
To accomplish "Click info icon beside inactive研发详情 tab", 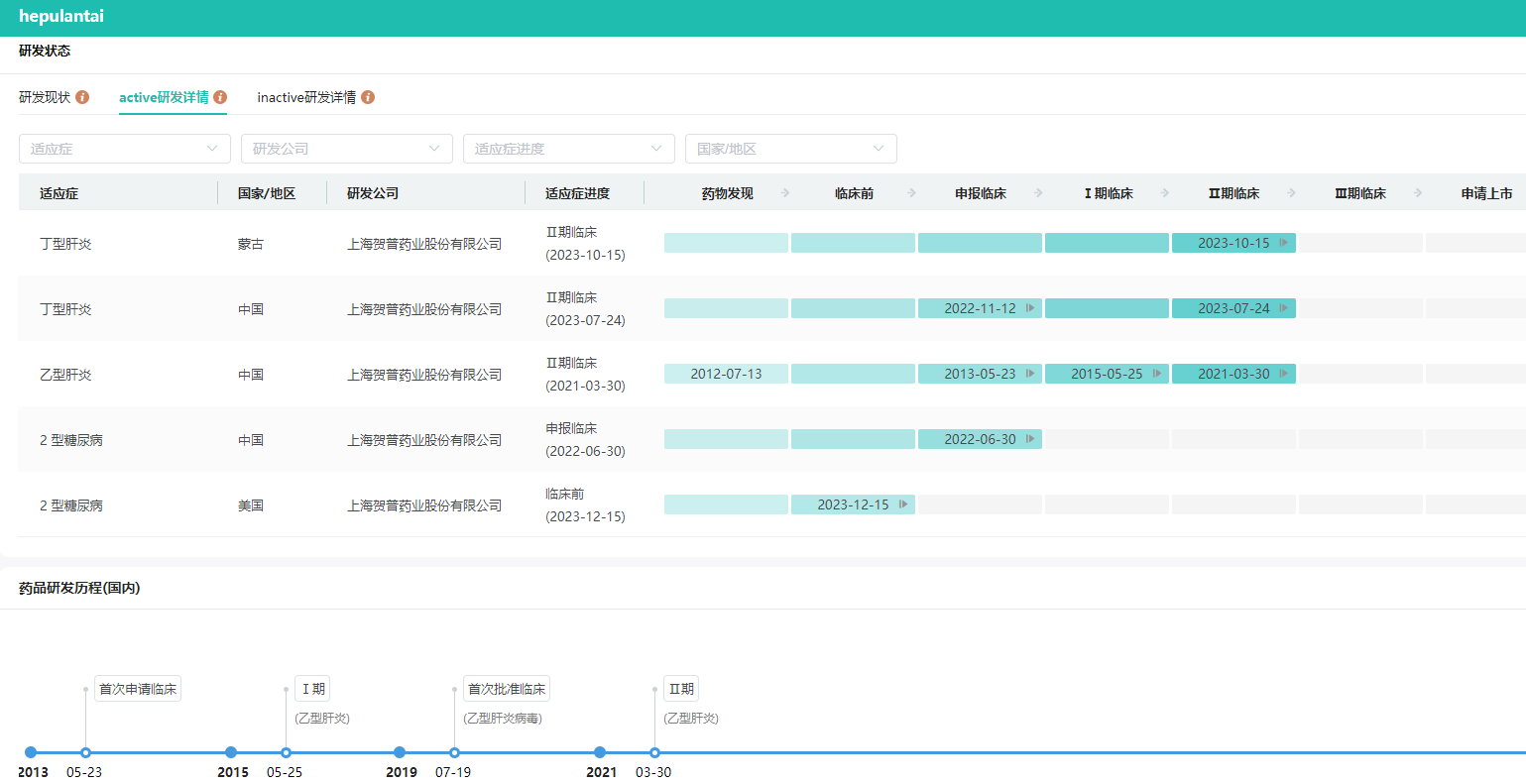I will click(x=368, y=97).
